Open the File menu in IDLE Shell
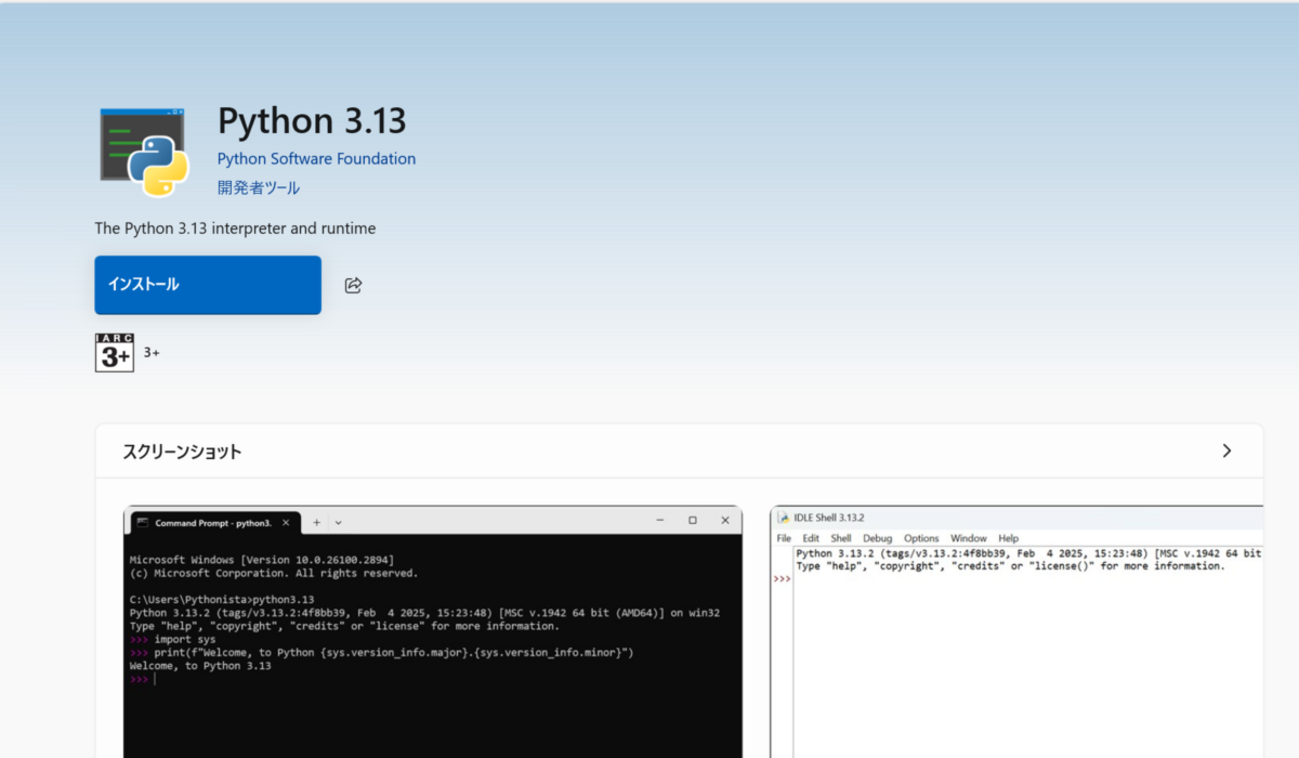Screen dimensions: 1299x758 click(783, 538)
